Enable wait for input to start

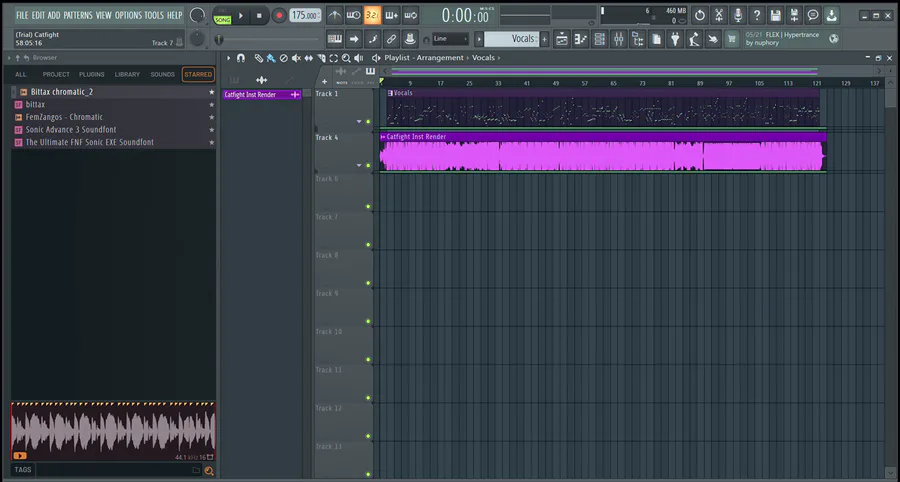coord(354,15)
